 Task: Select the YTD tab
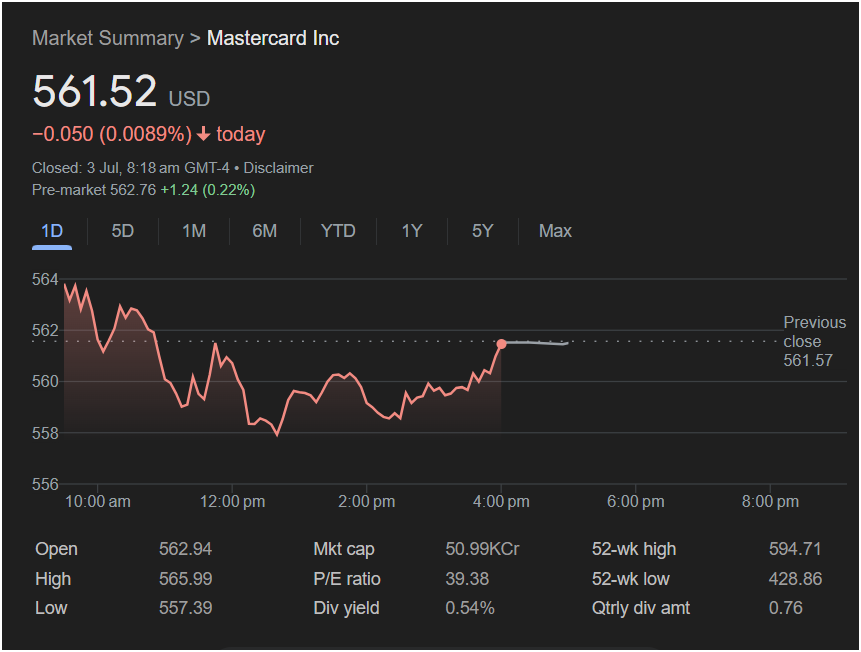[338, 231]
